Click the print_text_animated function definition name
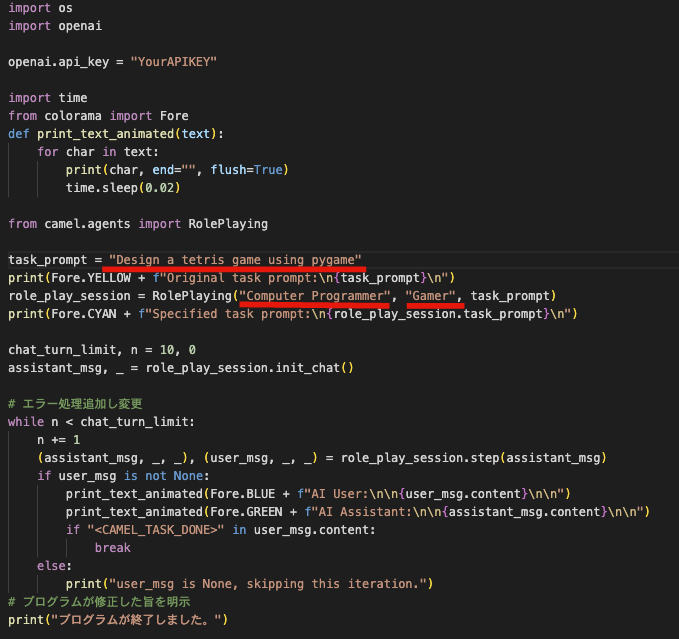Image resolution: width=679 pixels, height=639 pixels. pos(105,134)
